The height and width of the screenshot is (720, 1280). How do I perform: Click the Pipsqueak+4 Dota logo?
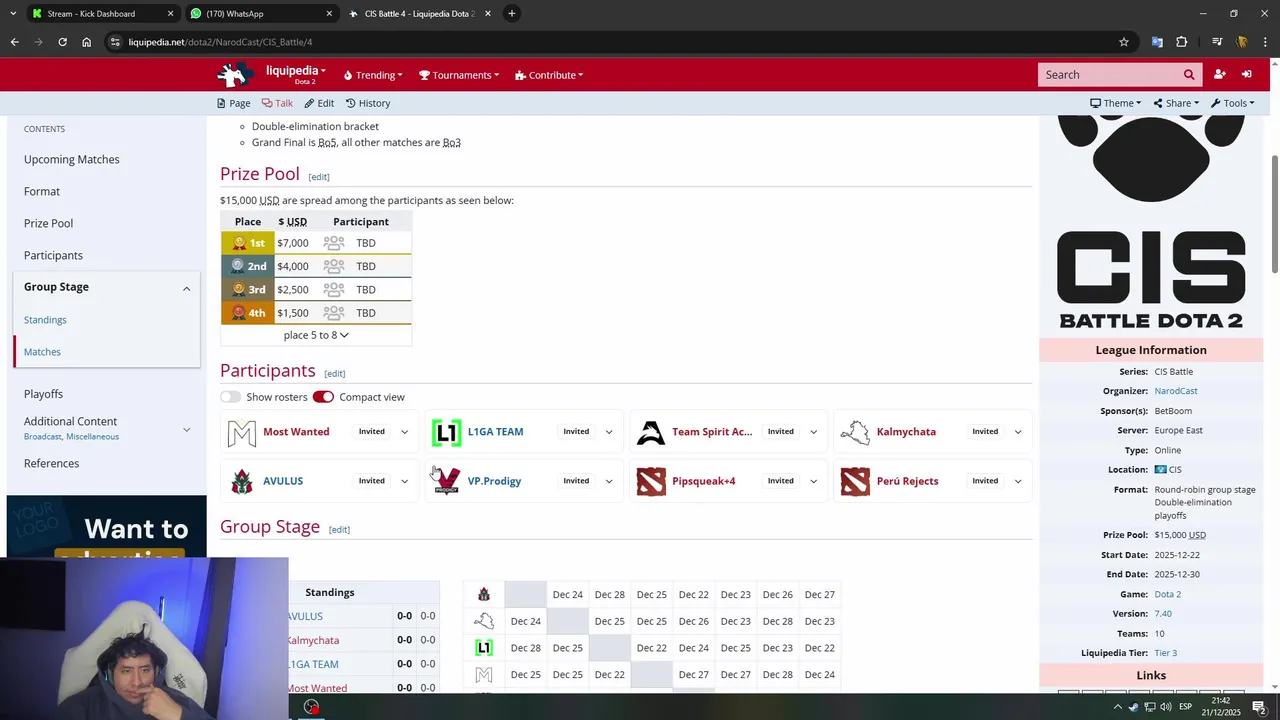[651, 481]
